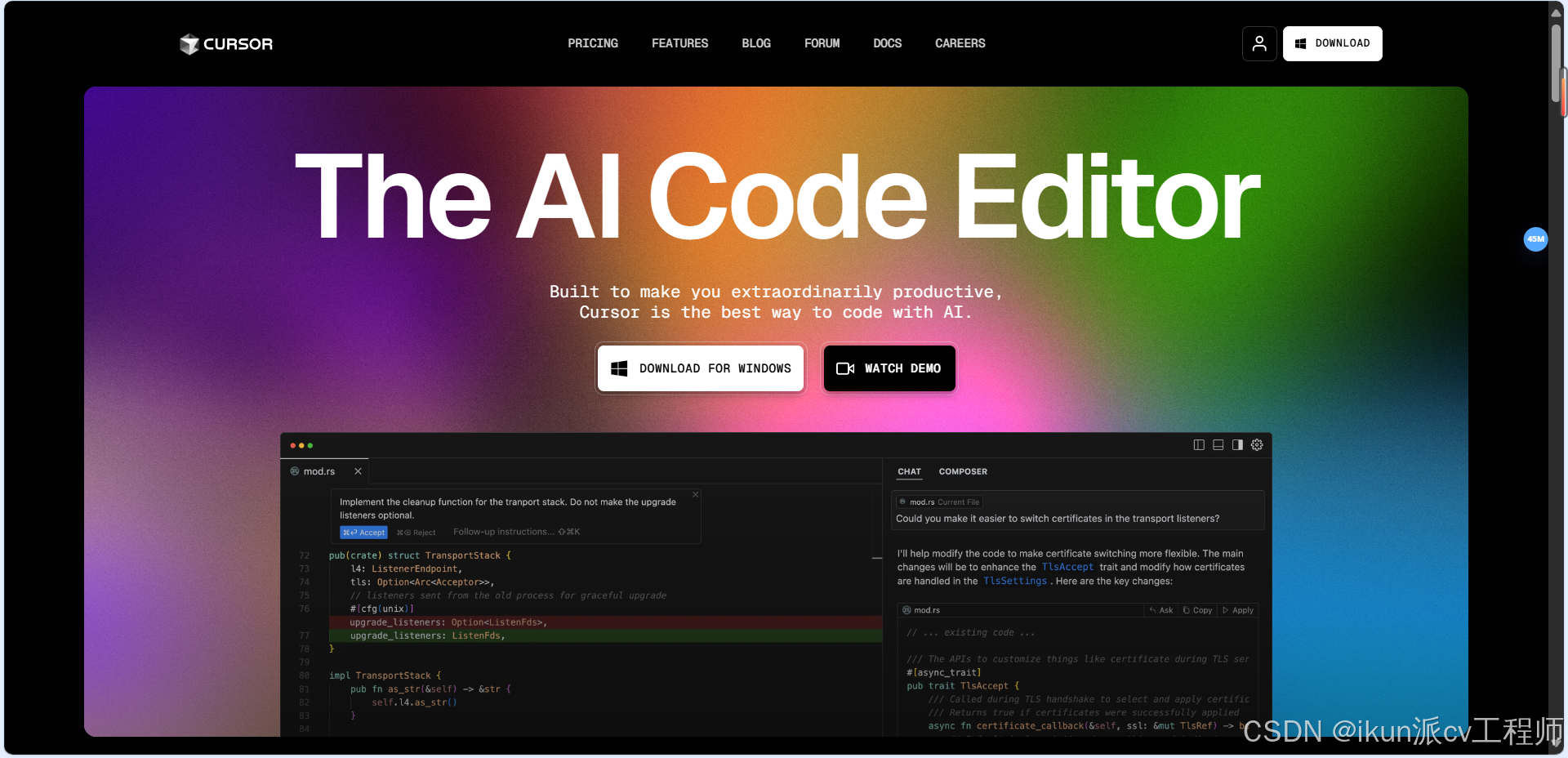Go to the Blog

tap(756, 43)
